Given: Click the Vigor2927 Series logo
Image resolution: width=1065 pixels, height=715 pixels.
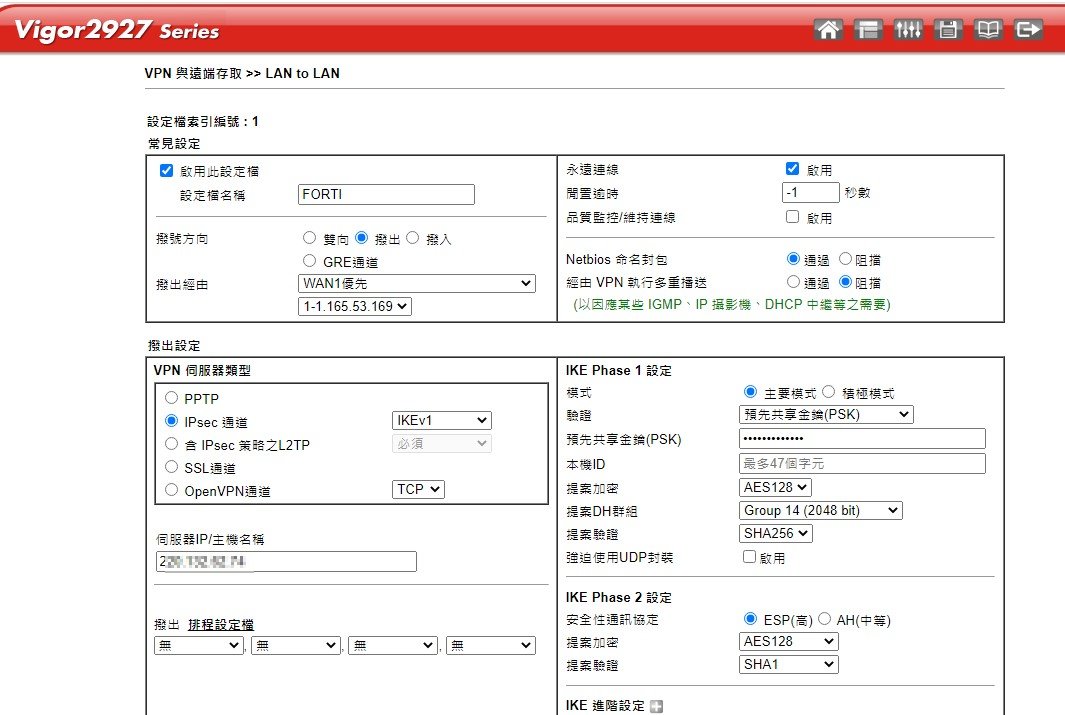Looking at the screenshot, I should (x=117, y=30).
